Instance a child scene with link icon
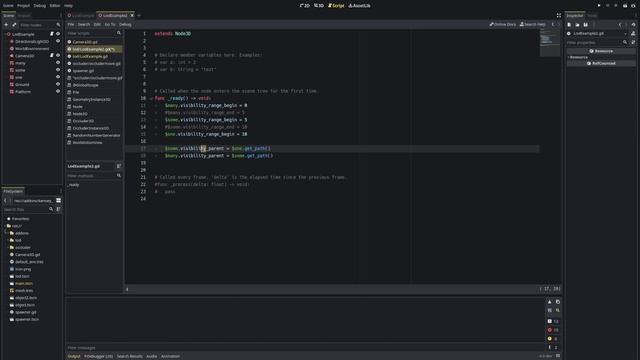The width and height of the screenshot is (640, 360). 14,25
